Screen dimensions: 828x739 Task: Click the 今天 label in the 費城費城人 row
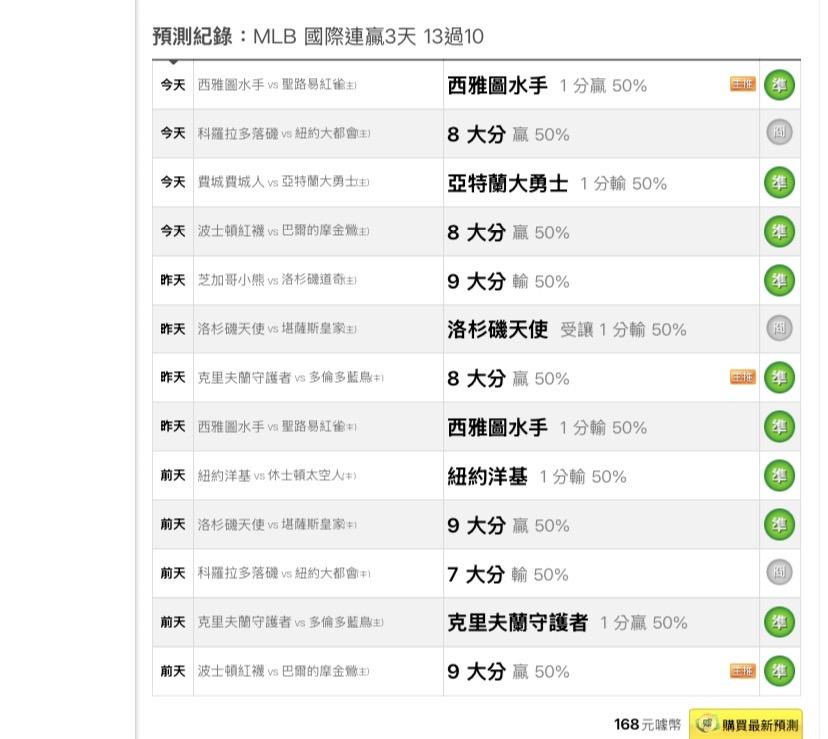pos(173,182)
